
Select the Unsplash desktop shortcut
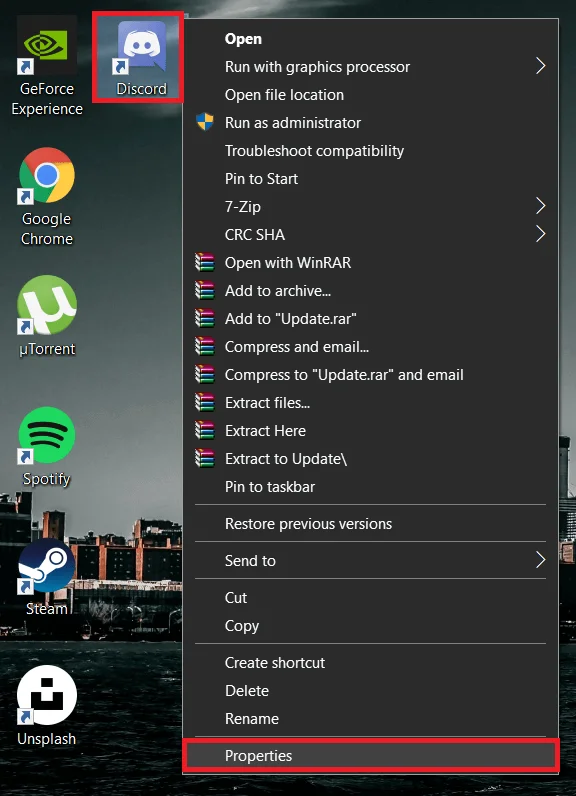click(x=47, y=706)
